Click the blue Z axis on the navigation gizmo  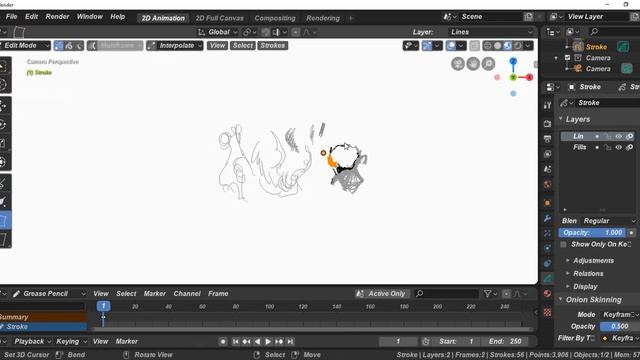[513, 61]
